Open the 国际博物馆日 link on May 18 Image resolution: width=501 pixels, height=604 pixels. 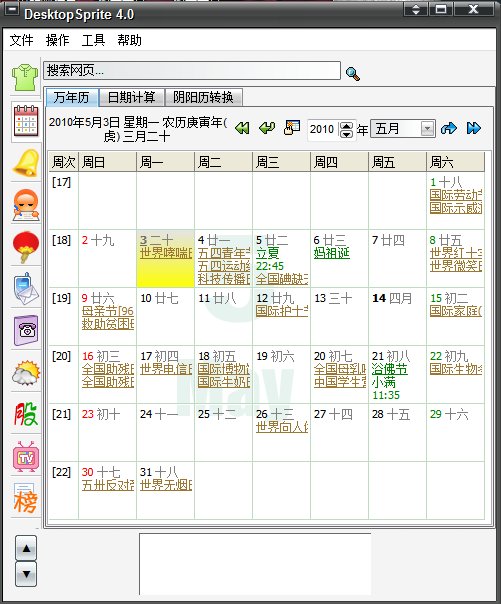pyautogui.click(x=224, y=369)
